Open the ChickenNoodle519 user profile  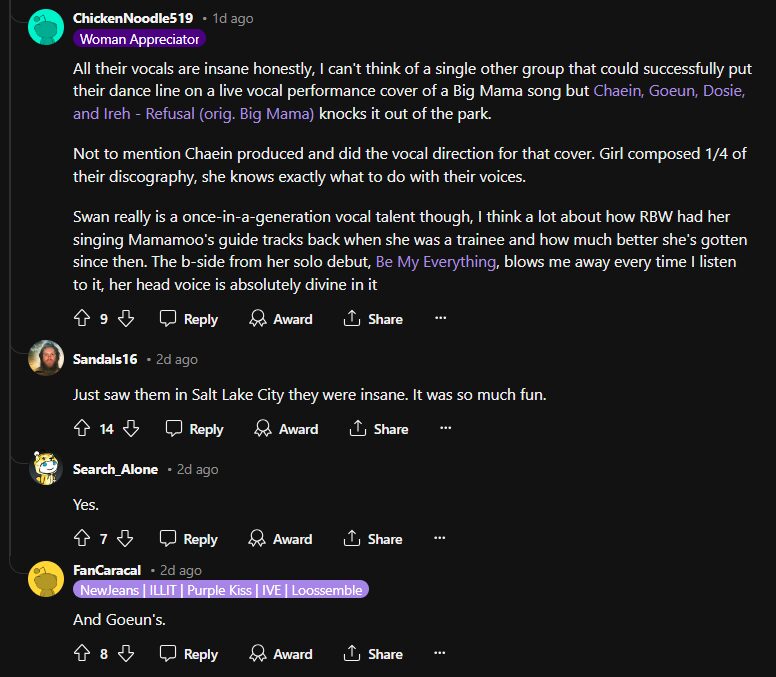point(133,18)
